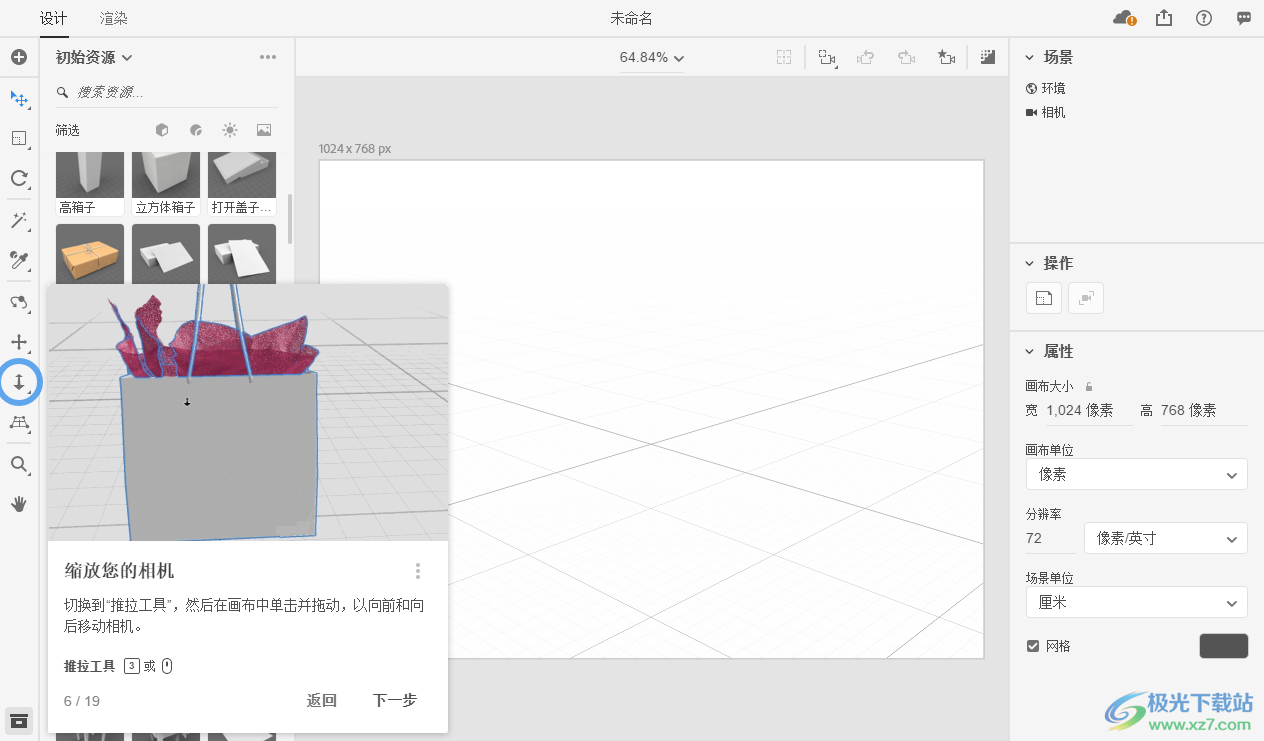The width and height of the screenshot is (1264, 741).
Task: Open the 画布单位 像素 dropdown
Action: coord(1137,474)
